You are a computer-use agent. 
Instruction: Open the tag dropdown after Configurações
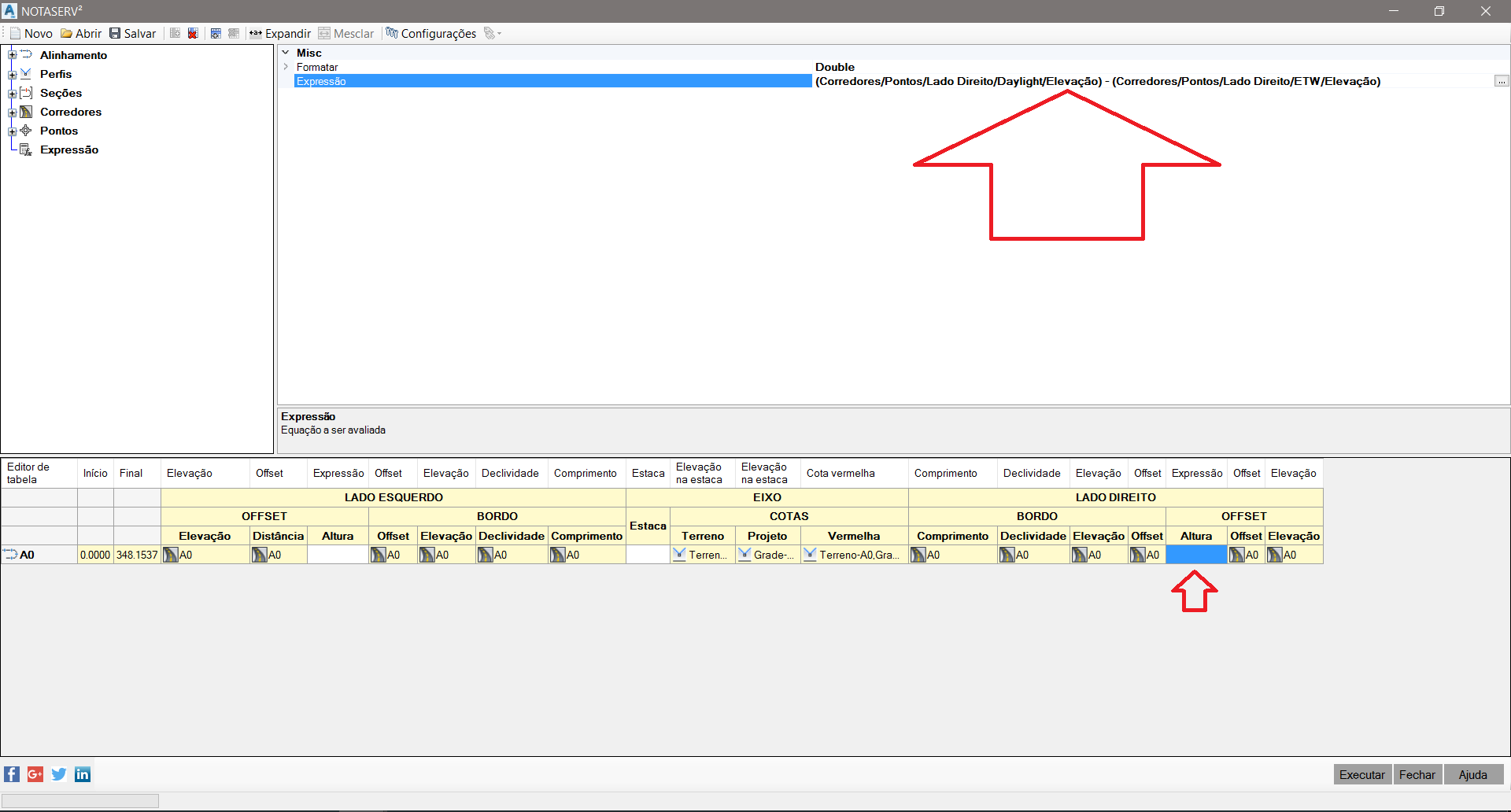[x=493, y=33]
